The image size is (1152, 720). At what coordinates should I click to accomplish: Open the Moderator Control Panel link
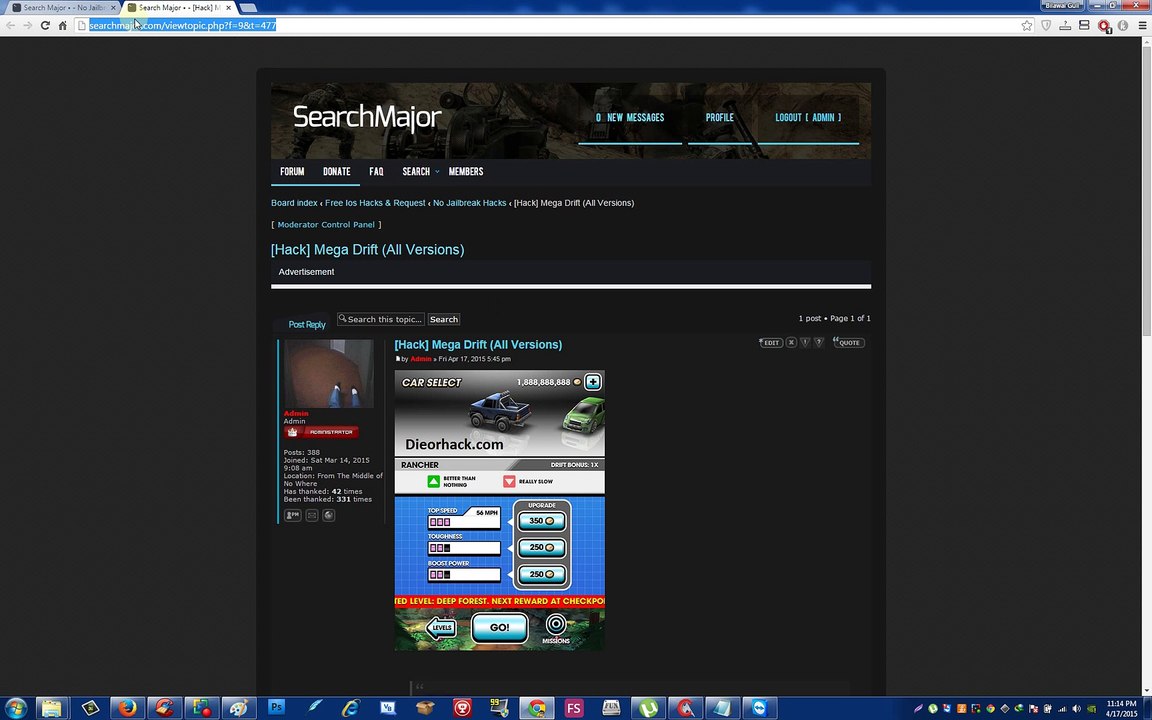click(326, 225)
